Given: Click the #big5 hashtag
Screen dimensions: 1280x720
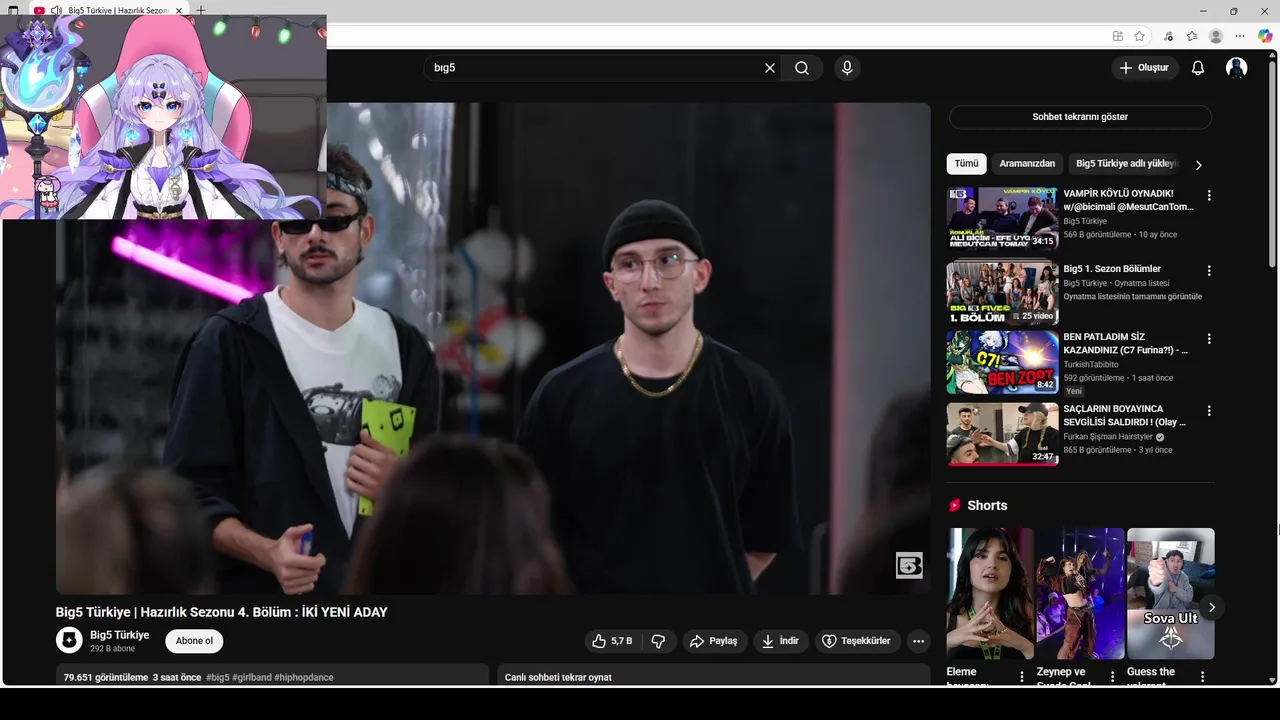Looking at the screenshot, I should click(x=218, y=678).
